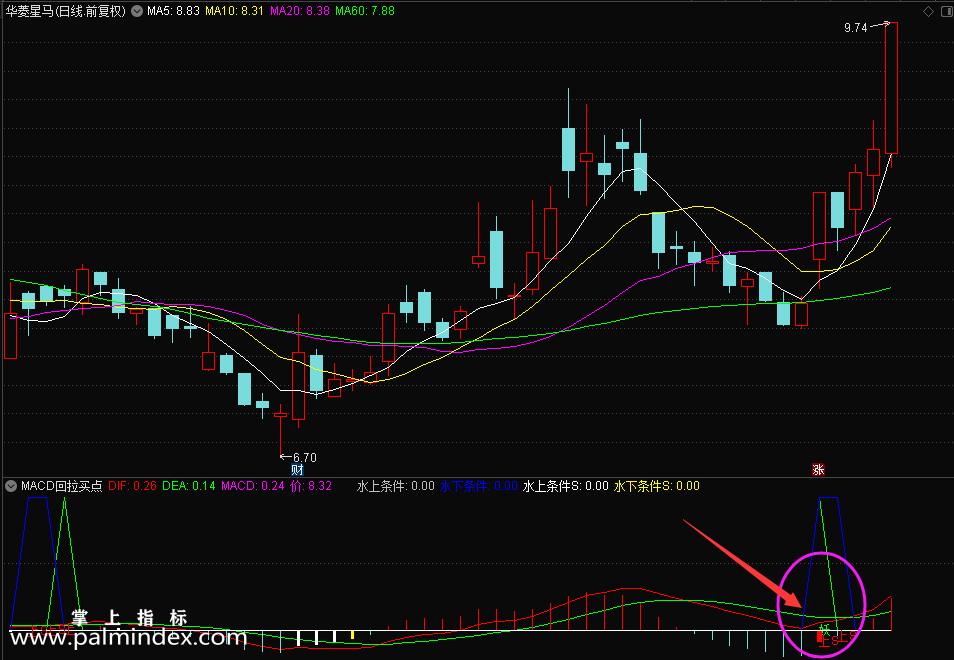Image resolution: width=954 pixels, height=660 pixels.
Task: Click the 水上条件S: 0.00 label
Action: tap(566, 486)
